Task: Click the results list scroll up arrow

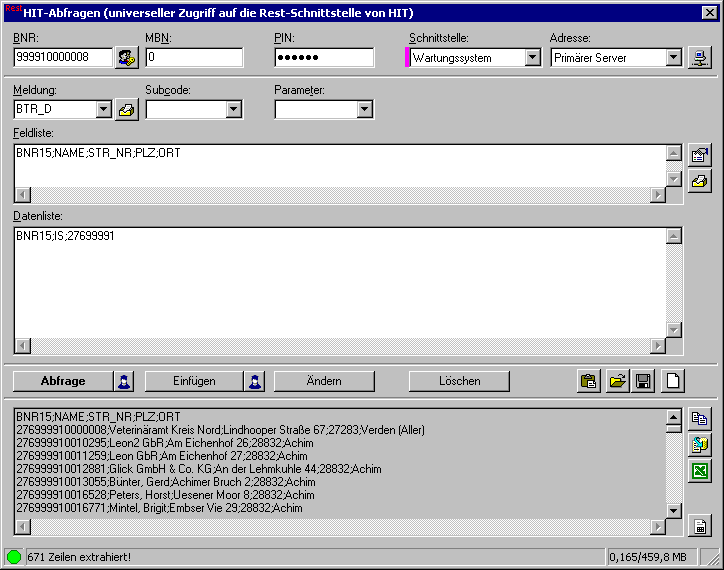Action: click(x=674, y=418)
